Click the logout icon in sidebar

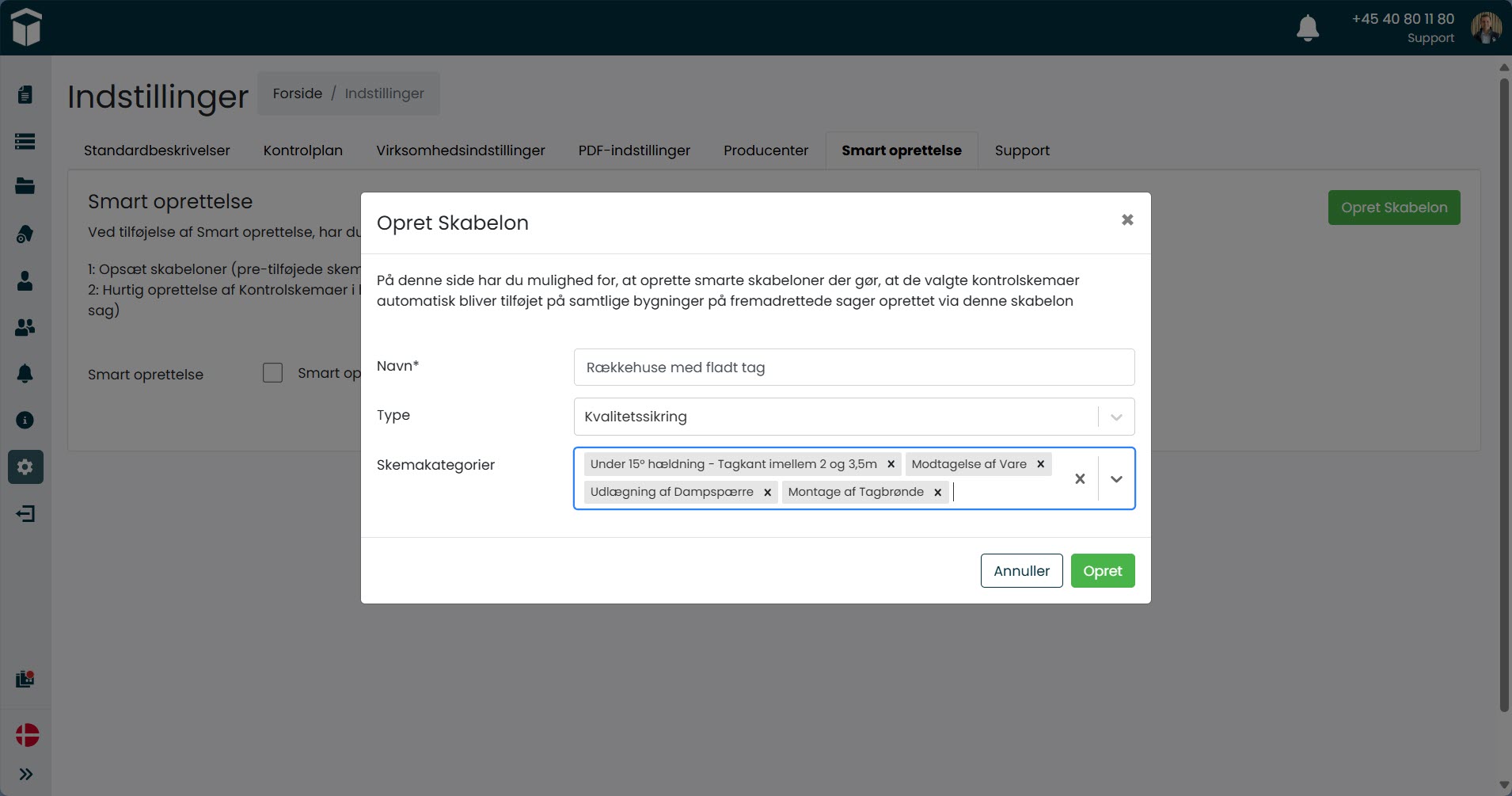[25, 514]
